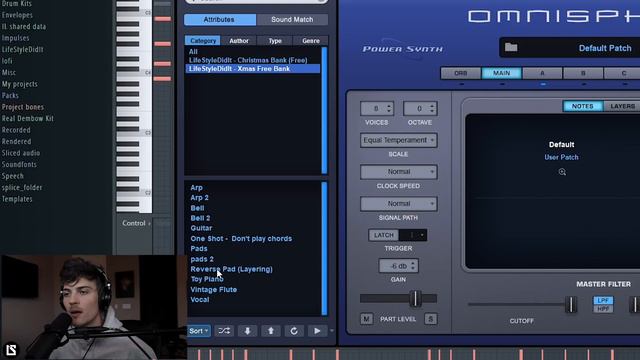640x360 pixels.
Task: Open the MAIN page tab
Action: click(501, 73)
